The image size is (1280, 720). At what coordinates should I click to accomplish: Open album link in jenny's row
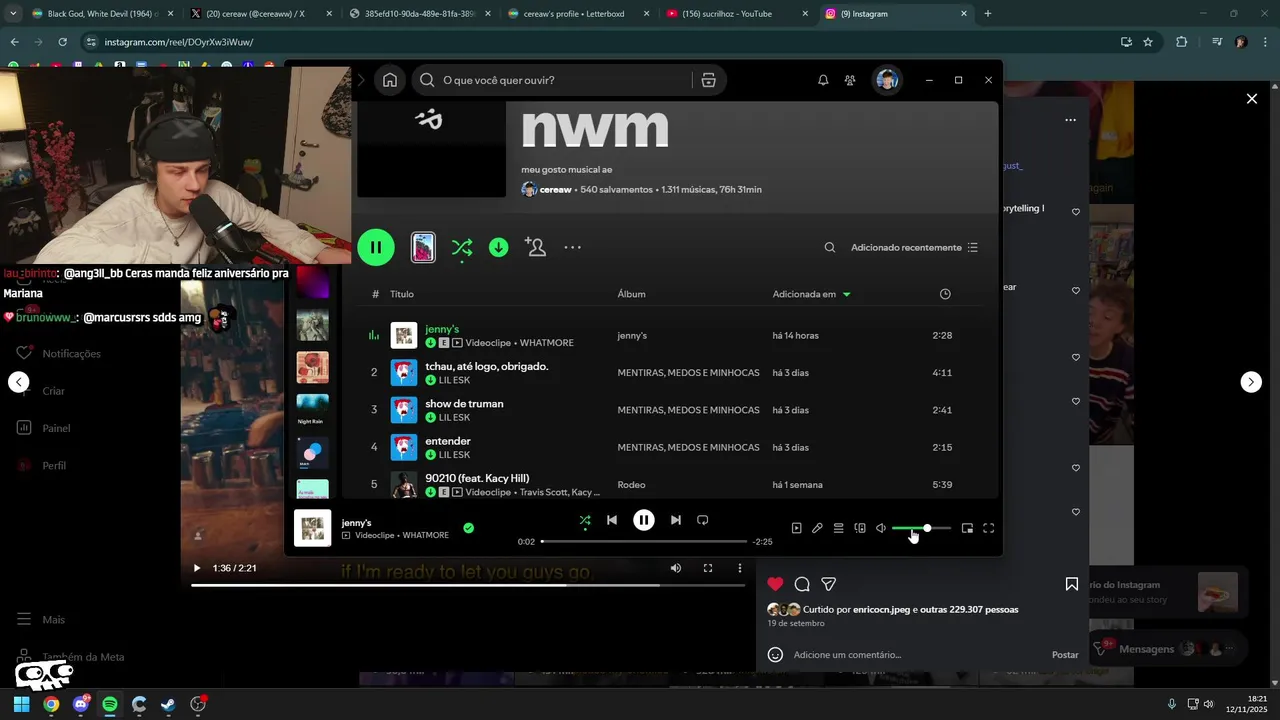pyautogui.click(x=632, y=336)
